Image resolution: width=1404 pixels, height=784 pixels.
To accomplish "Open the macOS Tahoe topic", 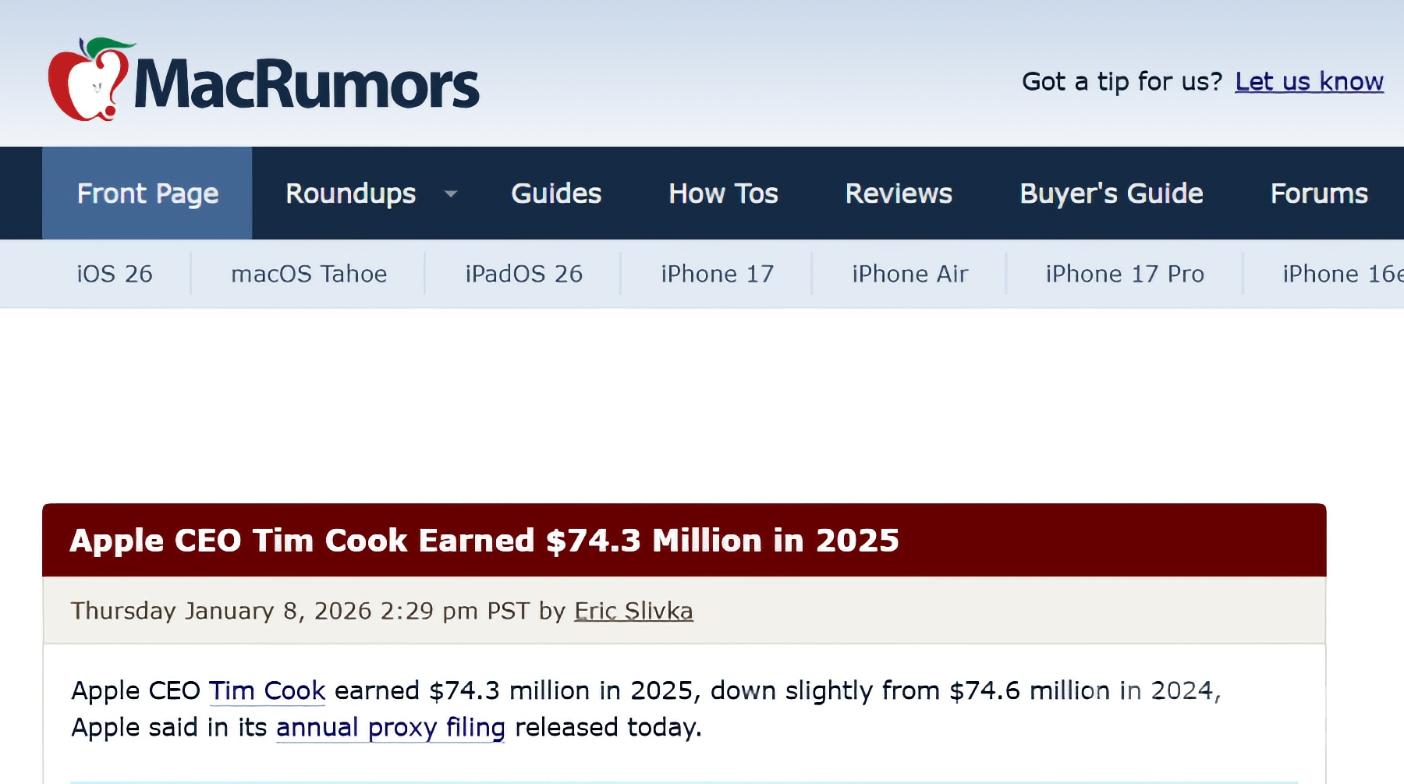I will pos(309,274).
